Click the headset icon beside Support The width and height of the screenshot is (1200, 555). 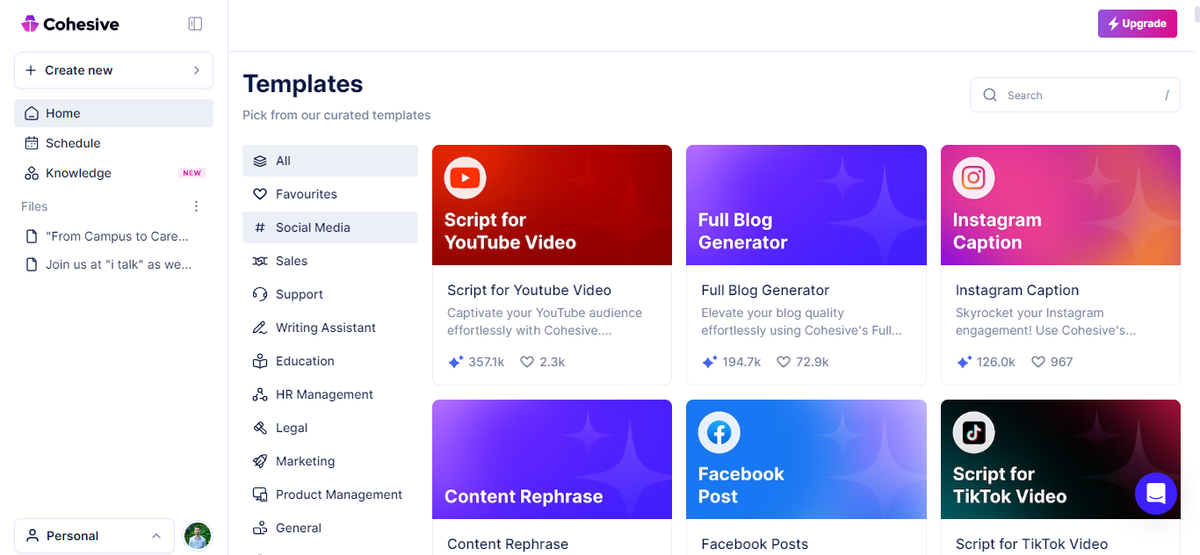click(x=260, y=294)
